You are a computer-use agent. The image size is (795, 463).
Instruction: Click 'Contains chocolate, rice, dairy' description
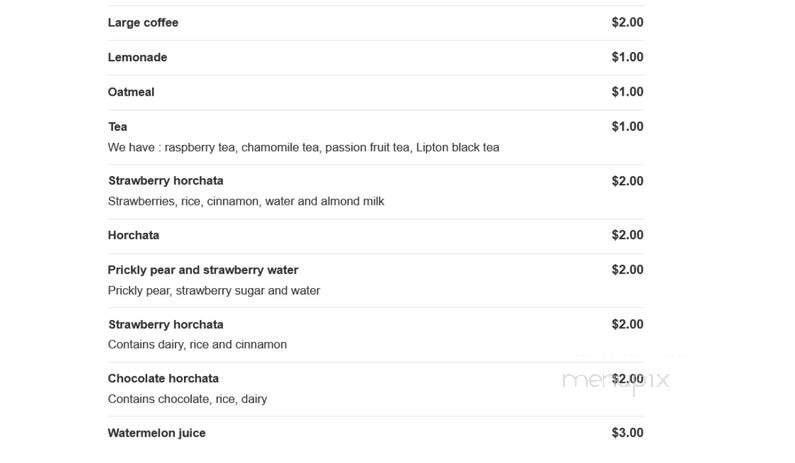[187, 399]
